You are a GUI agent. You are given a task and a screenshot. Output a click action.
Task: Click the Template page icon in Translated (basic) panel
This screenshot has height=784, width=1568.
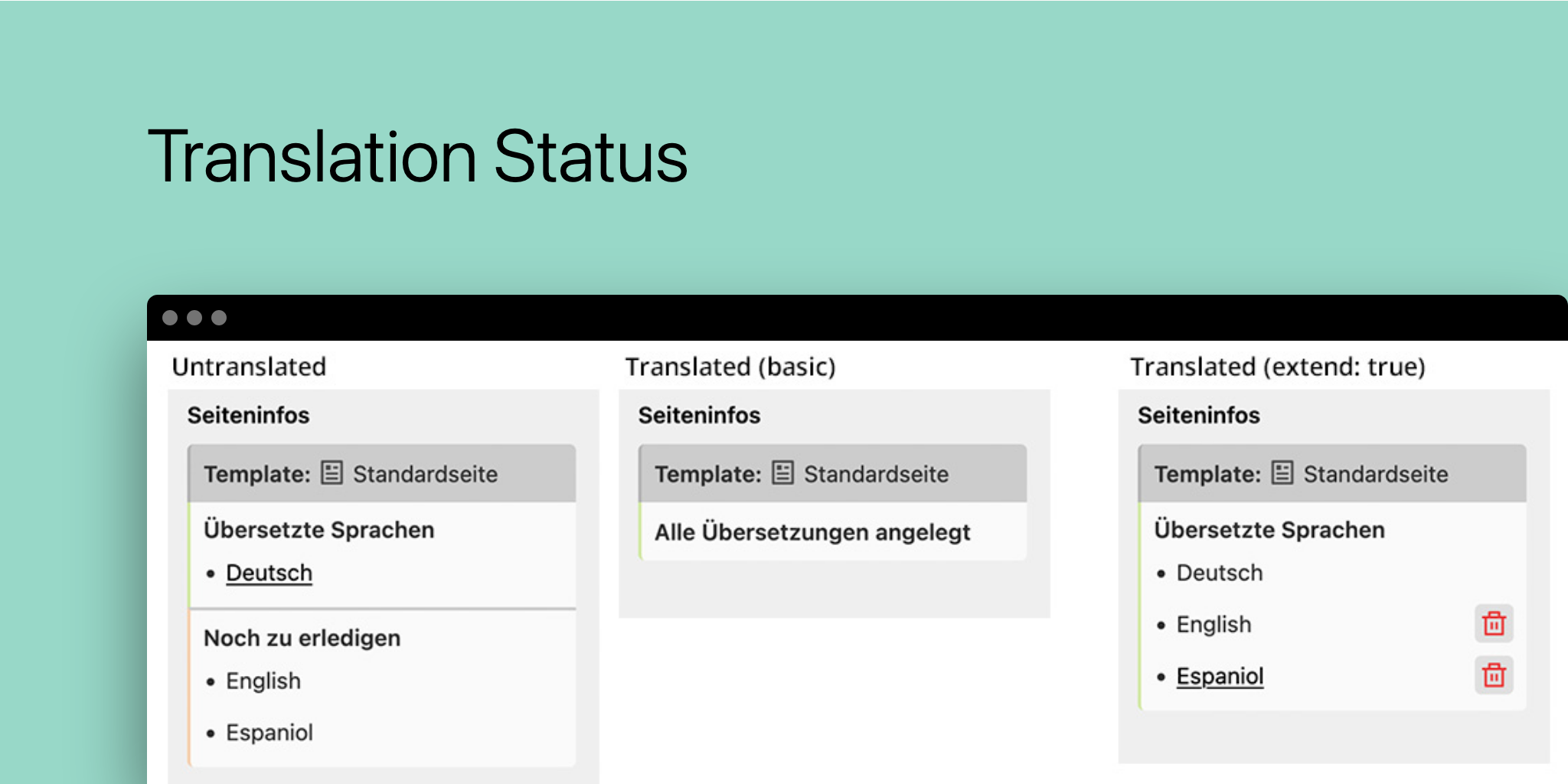click(782, 472)
